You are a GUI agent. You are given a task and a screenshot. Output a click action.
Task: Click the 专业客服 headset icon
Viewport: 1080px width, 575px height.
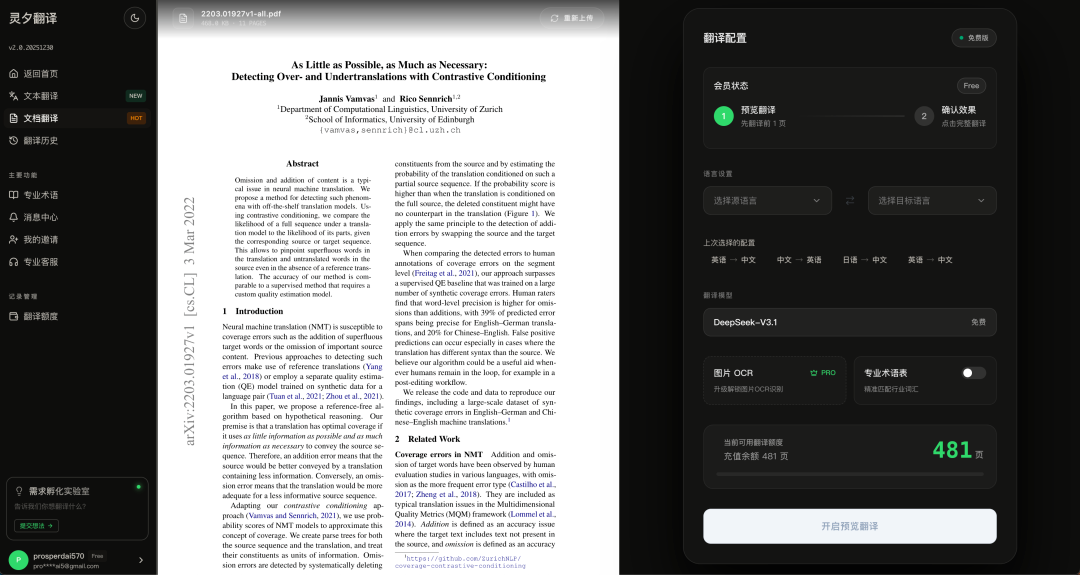[14, 262]
